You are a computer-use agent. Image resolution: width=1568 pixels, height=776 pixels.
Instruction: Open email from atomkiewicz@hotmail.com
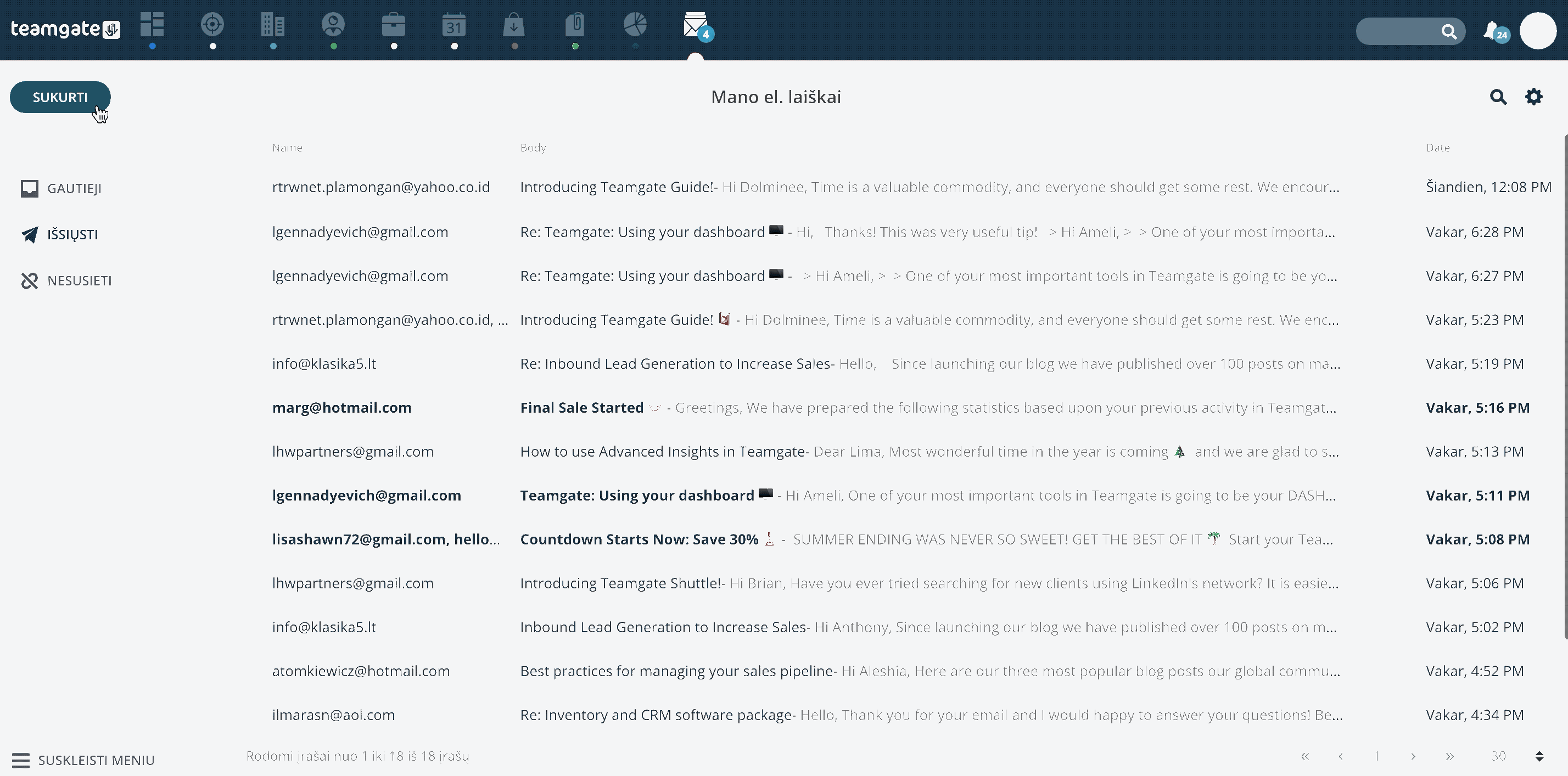pyautogui.click(x=901, y=671)
